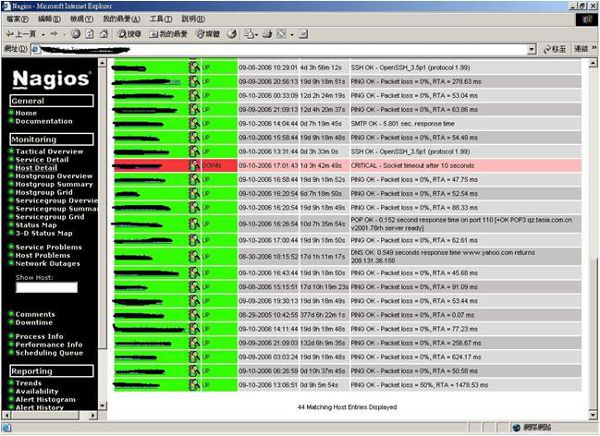The height and width of the screenshot is (436, 600).
Task: Open the File (檔案) menu
Action: click(17, 19)
